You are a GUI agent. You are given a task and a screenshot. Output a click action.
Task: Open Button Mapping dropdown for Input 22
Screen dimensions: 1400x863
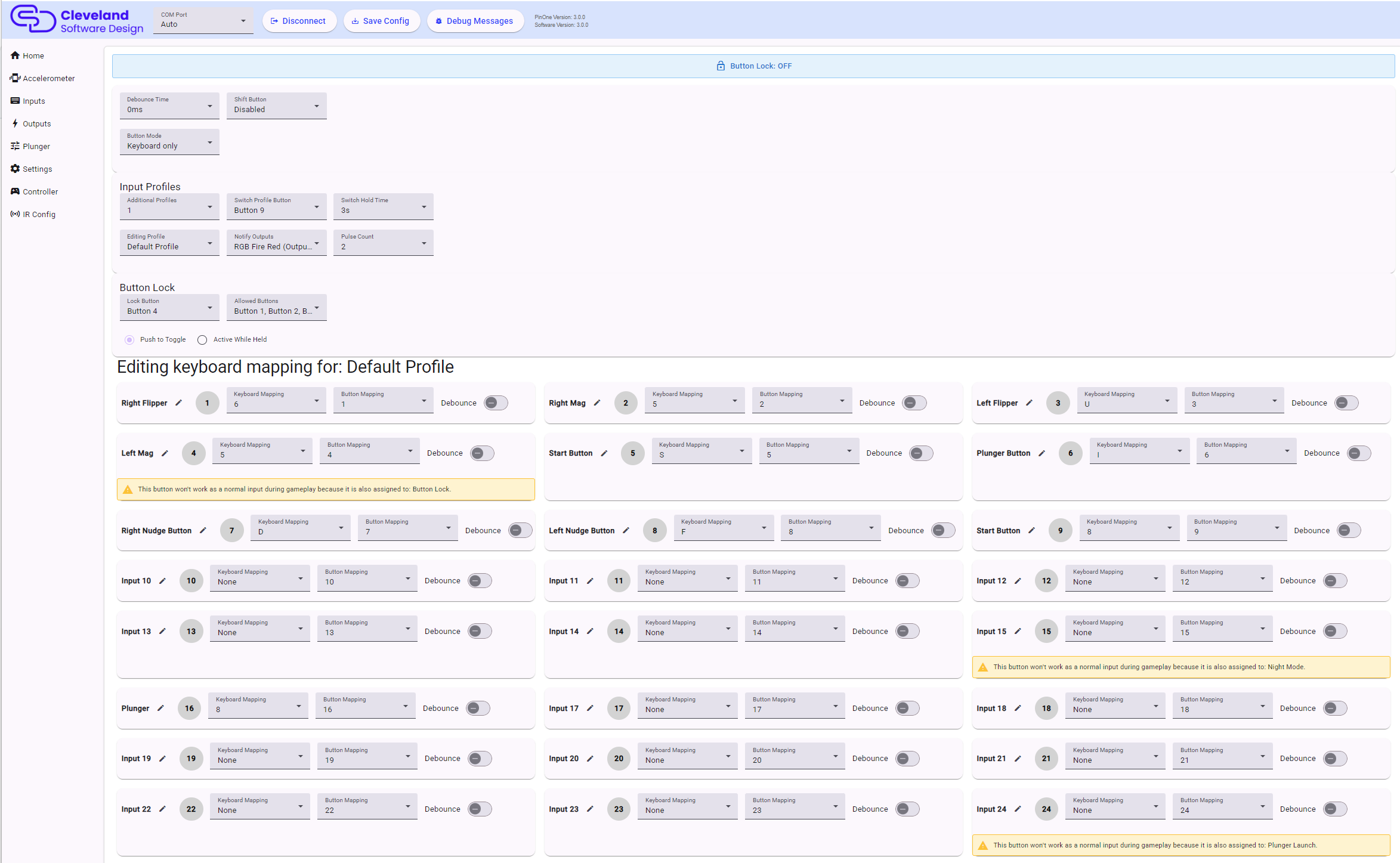coord(367,806)
